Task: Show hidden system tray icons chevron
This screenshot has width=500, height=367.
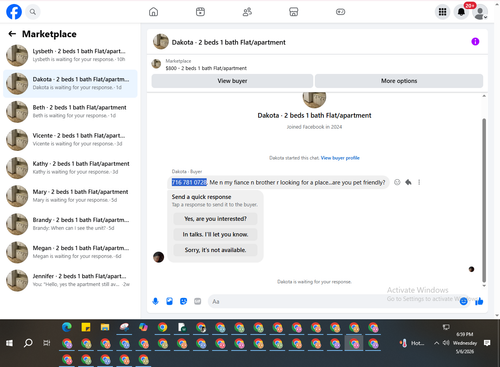Action: point(436,343)
